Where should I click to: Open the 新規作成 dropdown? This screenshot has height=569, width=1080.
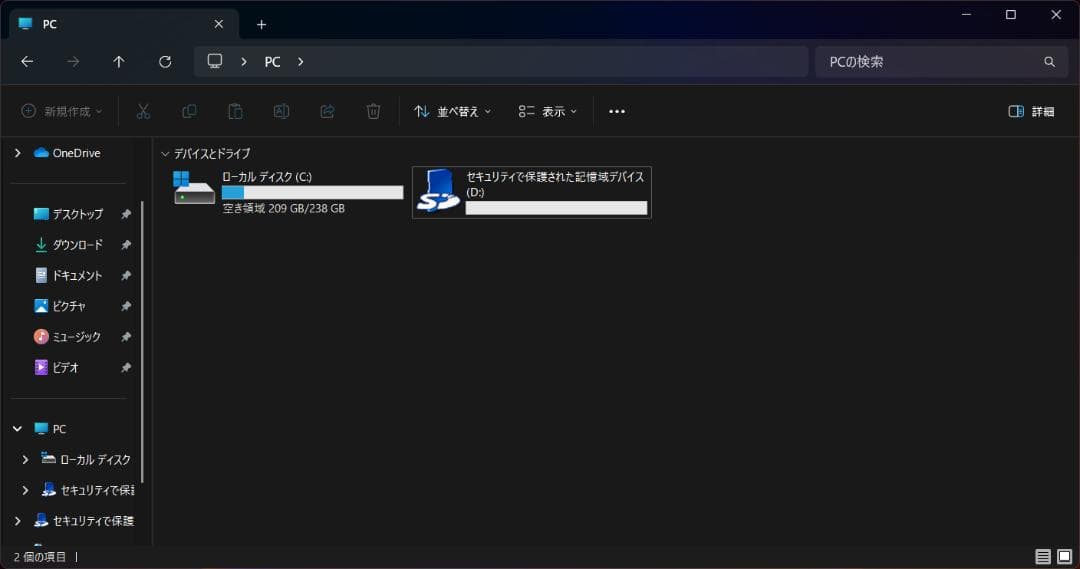(x=62, y=112)
